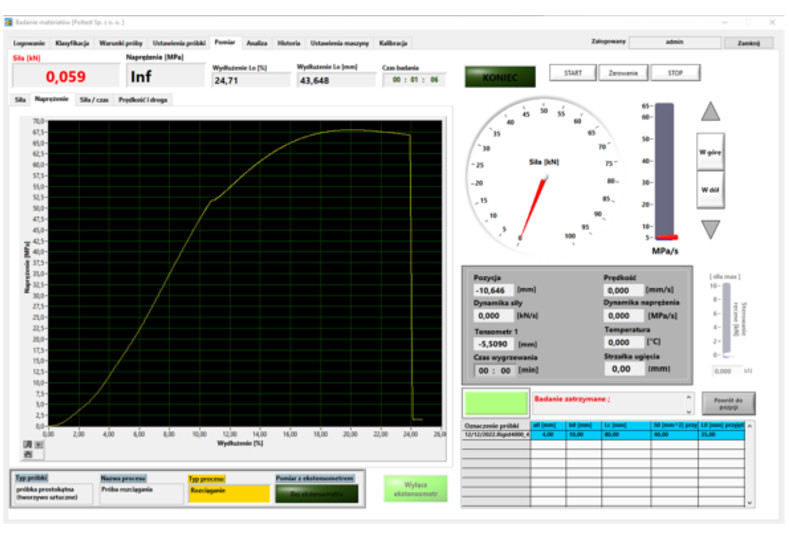Click the Zamknij button
The width and height of the screenshot is (789, 543).
[748, 43]
